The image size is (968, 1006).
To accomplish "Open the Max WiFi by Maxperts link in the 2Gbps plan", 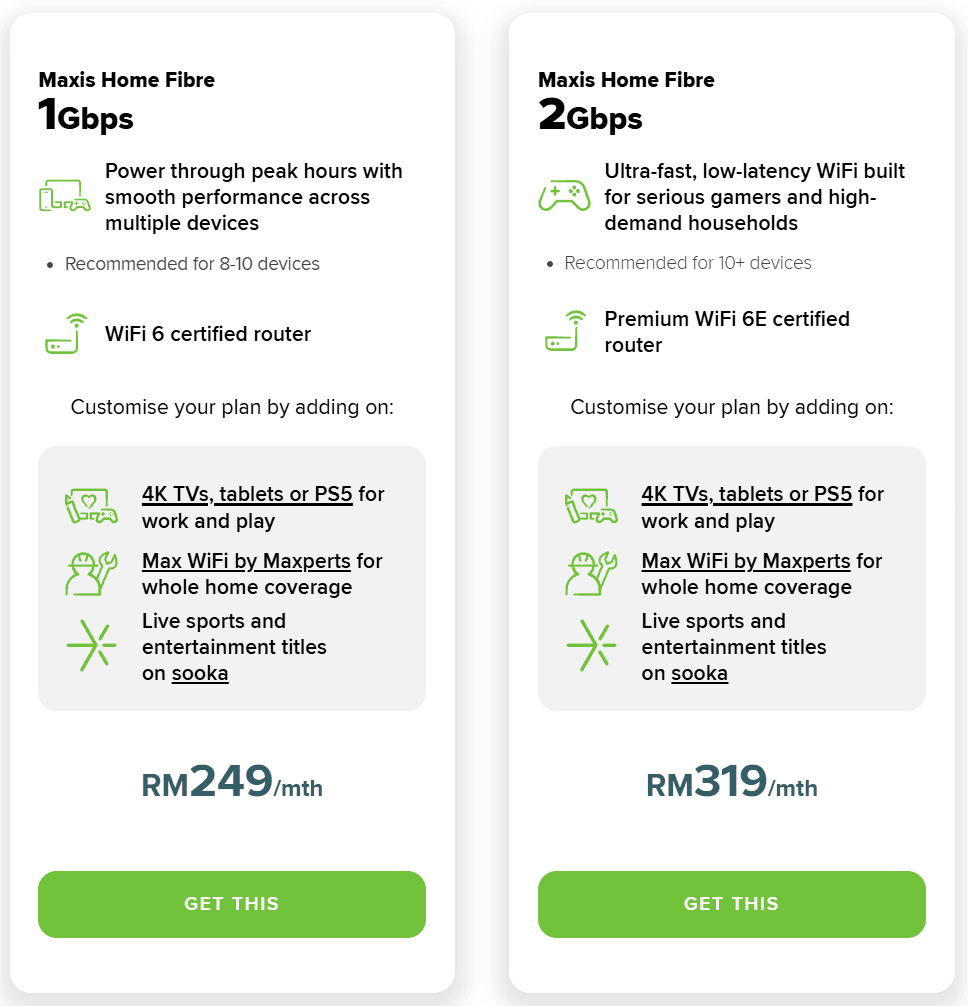I will (x=745, y=561).
